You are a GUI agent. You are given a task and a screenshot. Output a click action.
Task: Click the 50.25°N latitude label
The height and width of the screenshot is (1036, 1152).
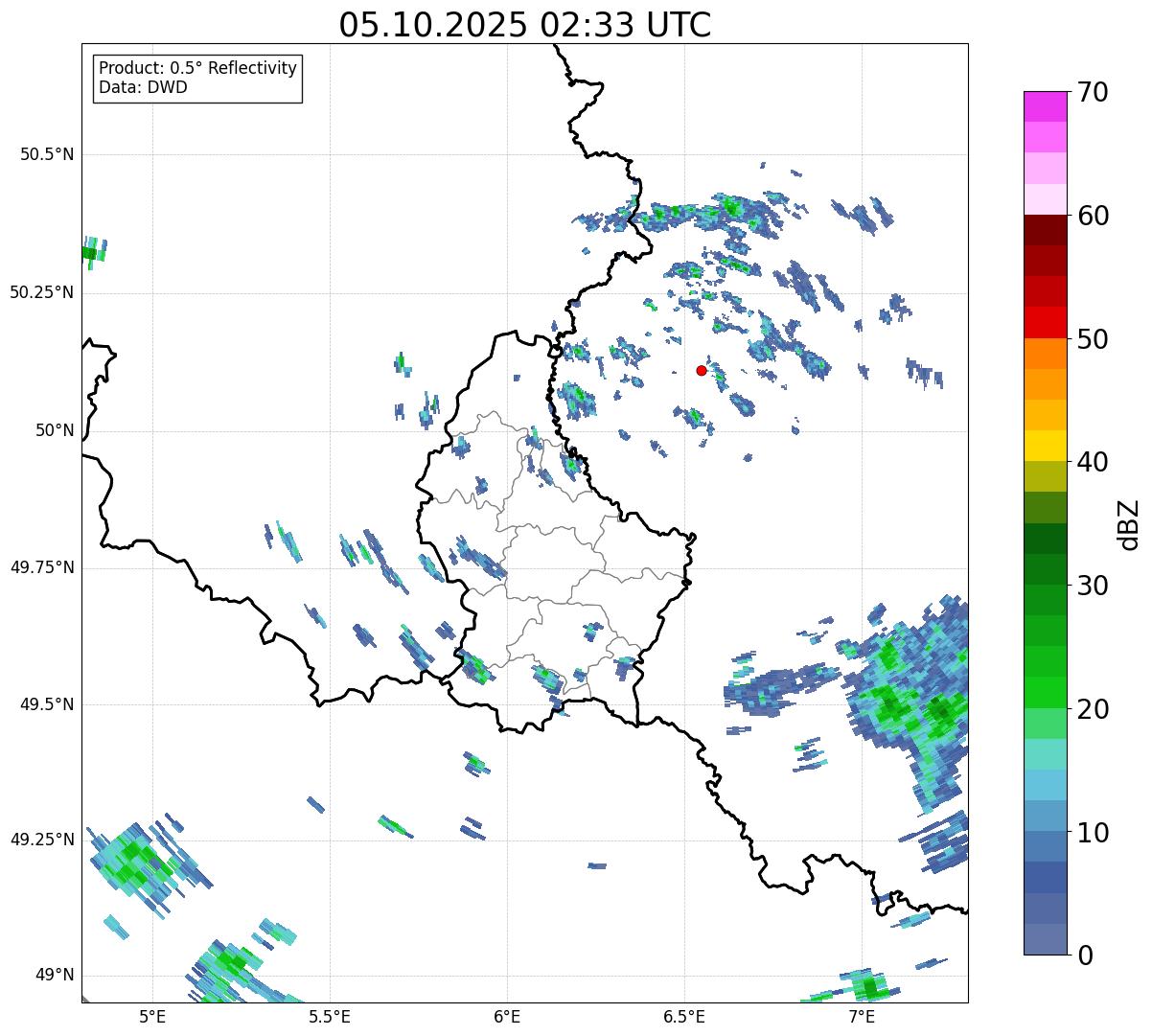[42, 292]
